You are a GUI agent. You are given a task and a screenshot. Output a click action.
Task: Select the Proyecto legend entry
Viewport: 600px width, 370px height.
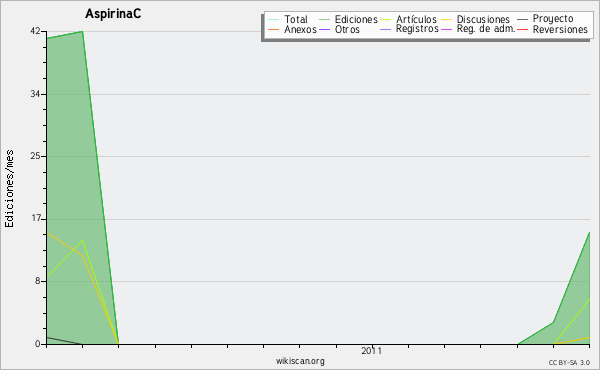(545, 19)
